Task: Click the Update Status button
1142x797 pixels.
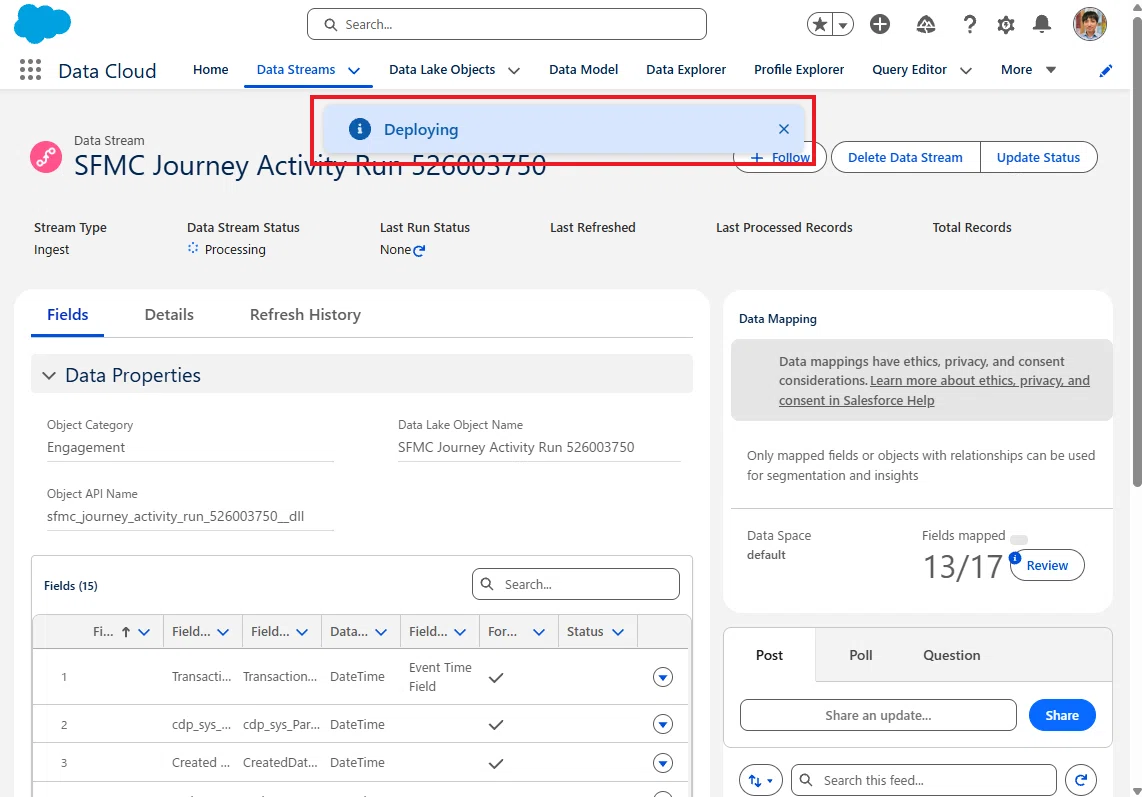Action: tap(1039, 157)
